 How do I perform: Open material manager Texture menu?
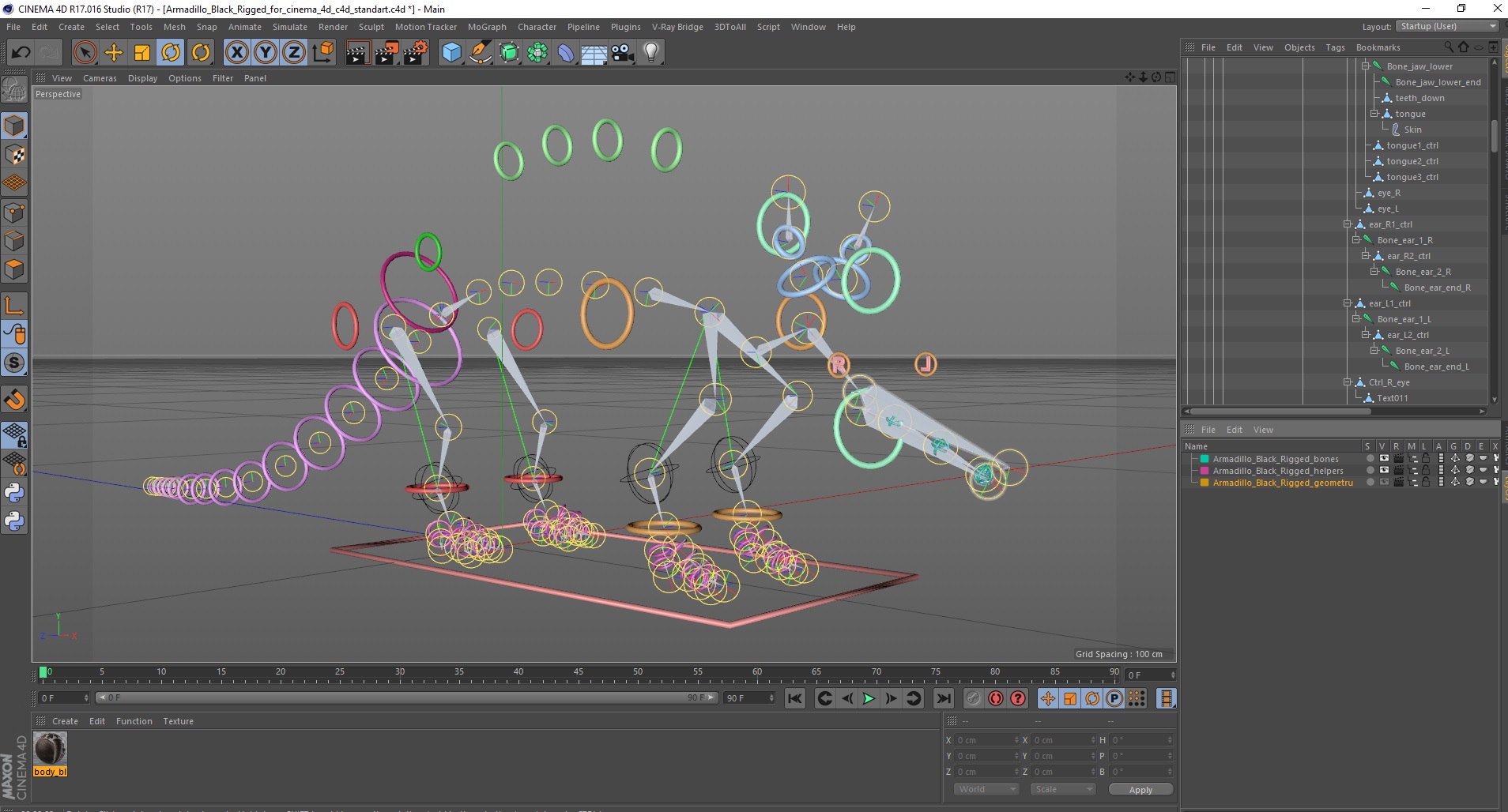[x=178, y=721]
